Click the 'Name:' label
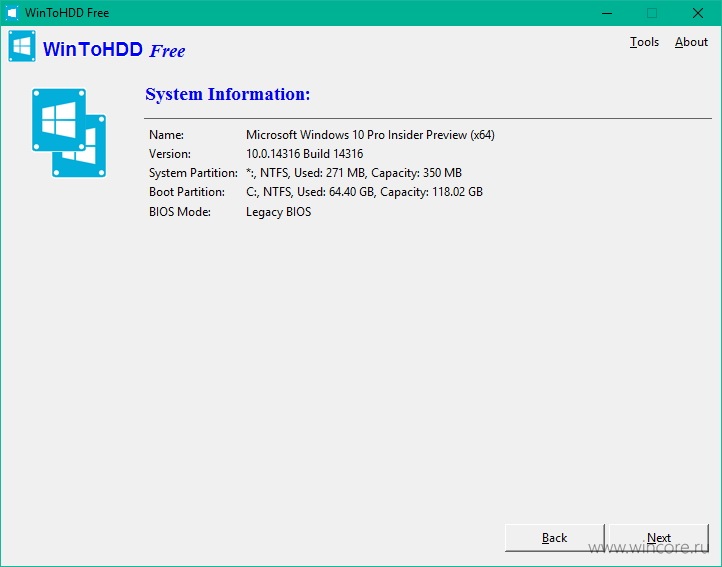 click(x=166, y=135)
